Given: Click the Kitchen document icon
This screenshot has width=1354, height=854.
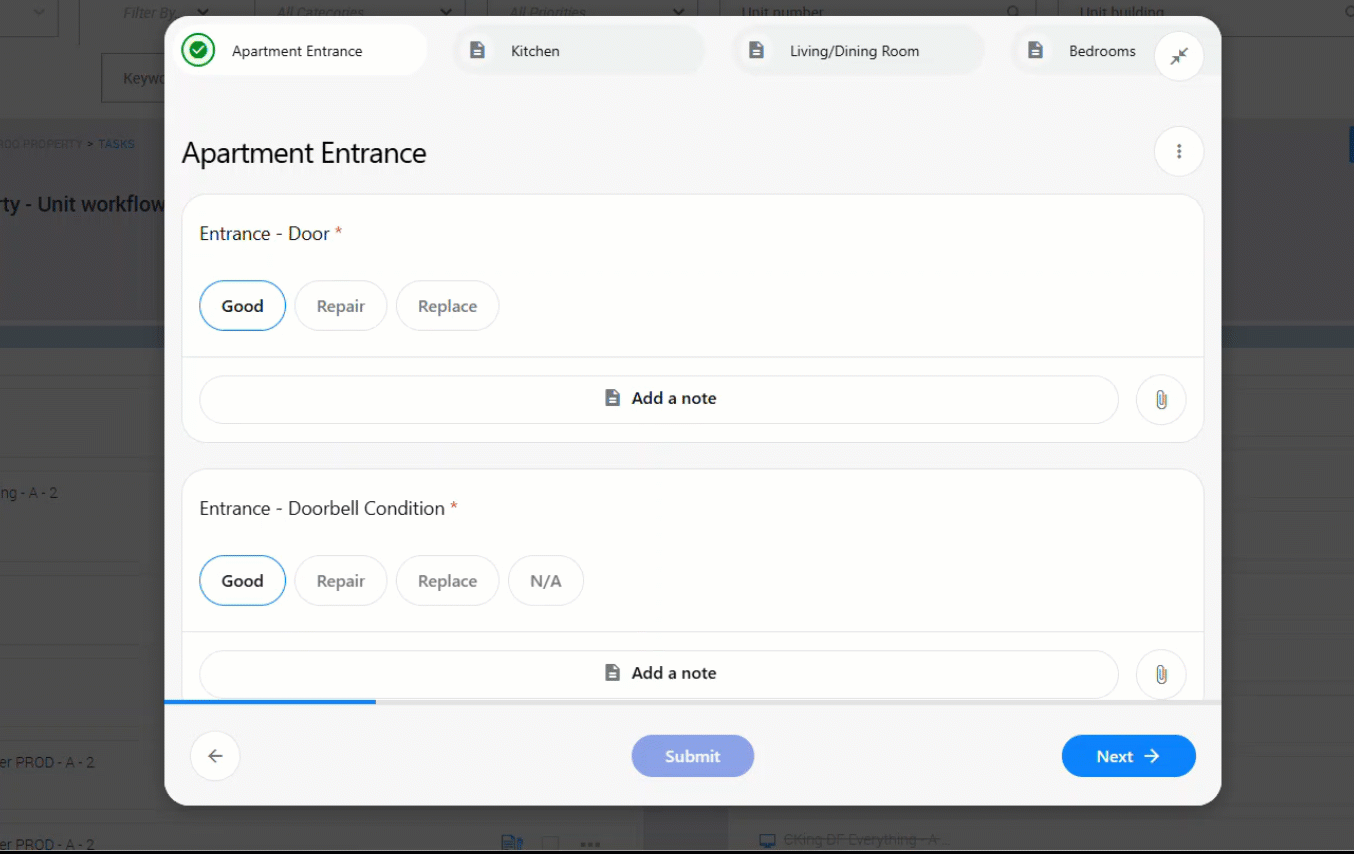Looking at the screenshot, I should tap(478, 51).
